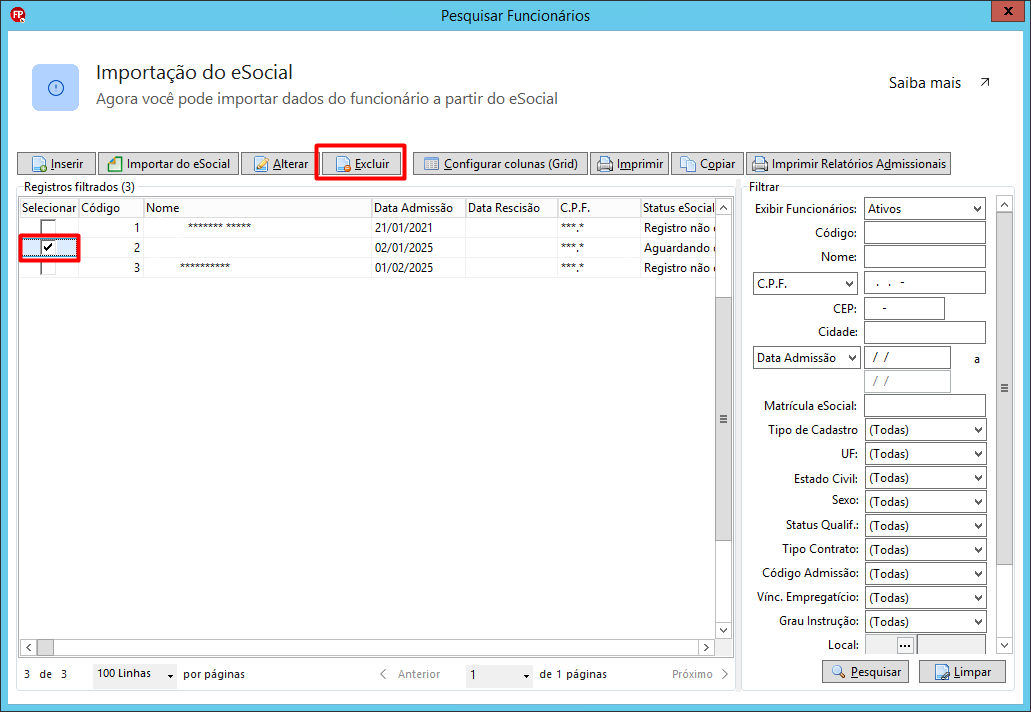Screen dimensions: 1031x712
Task: Click the grid horizontal scrollbar right arrow
Action: 706,648
